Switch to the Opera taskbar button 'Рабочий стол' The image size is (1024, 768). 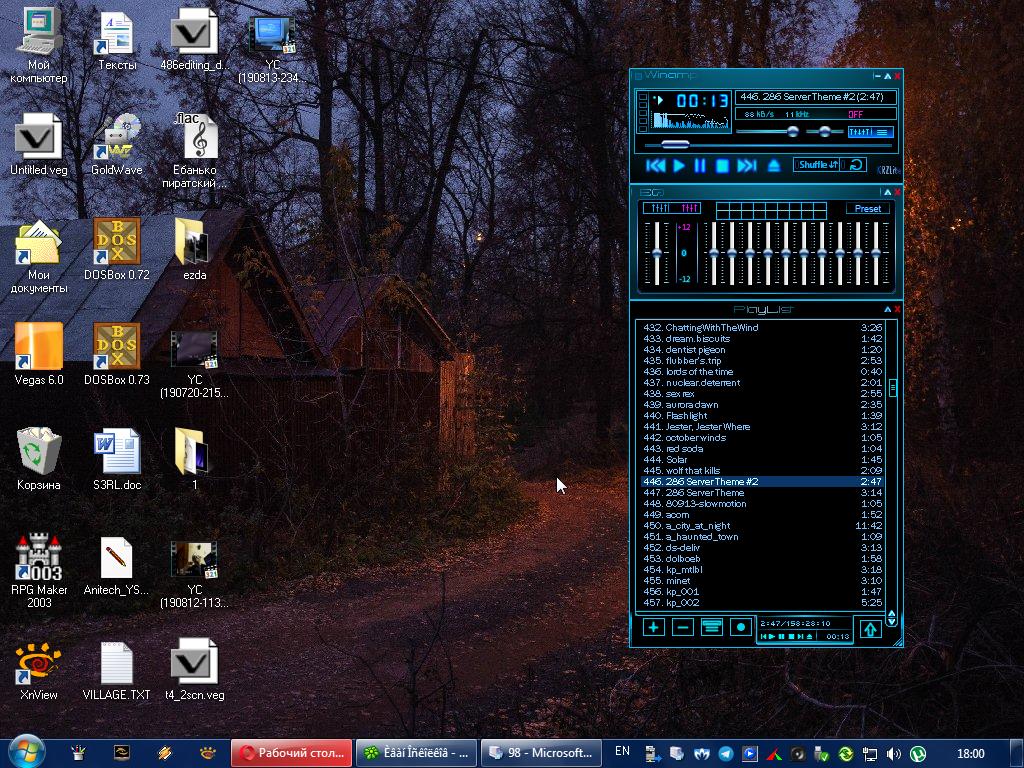click(x=292, y=753)
